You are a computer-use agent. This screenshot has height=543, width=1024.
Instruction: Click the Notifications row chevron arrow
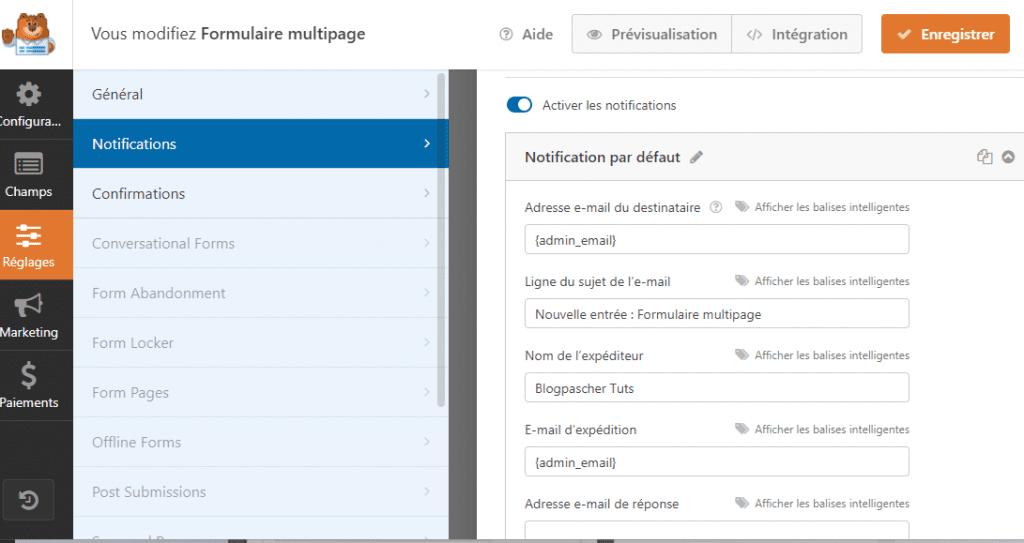(426, 143)
